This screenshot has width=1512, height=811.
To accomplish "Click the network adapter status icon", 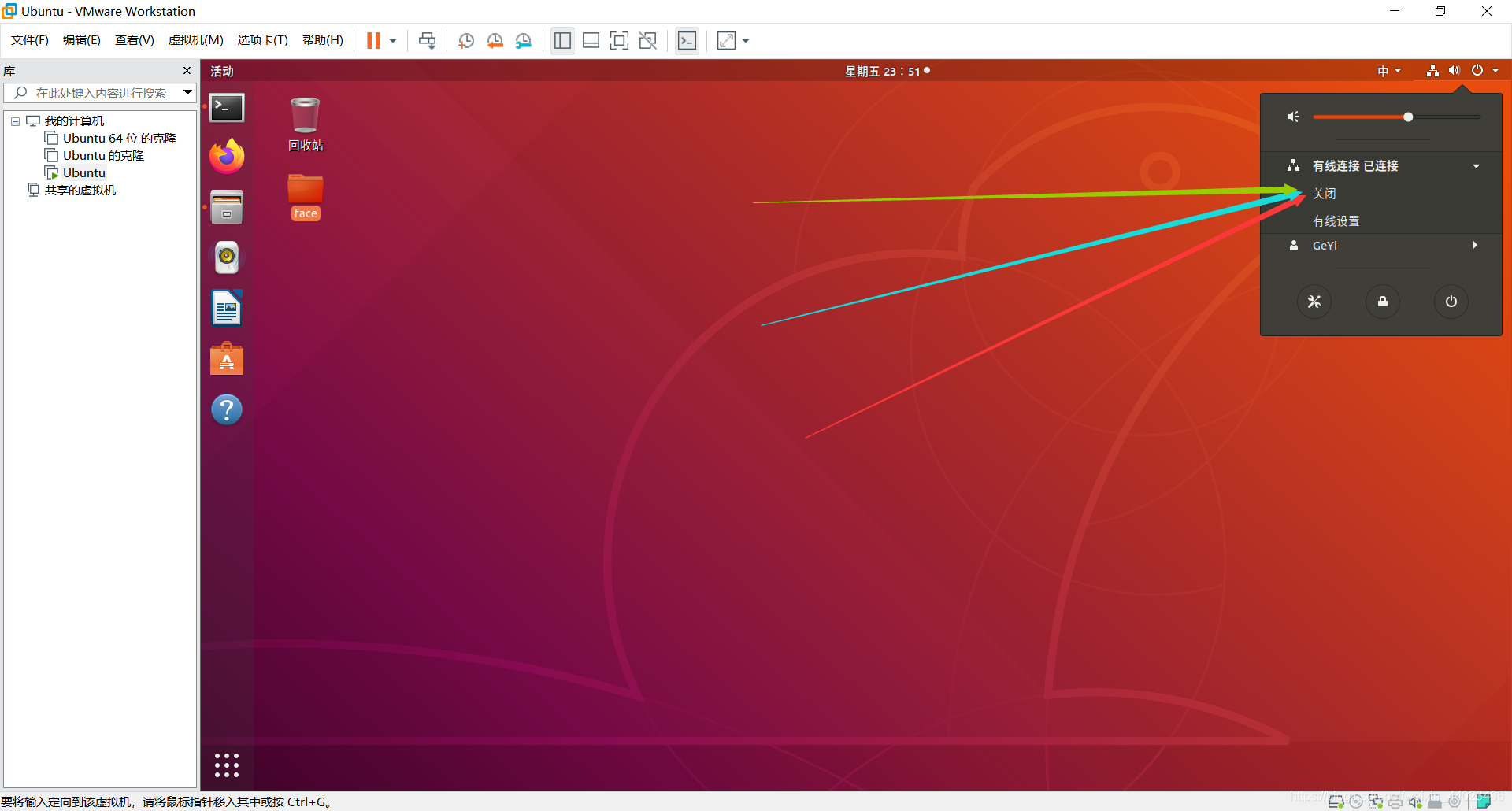I will (x=1375, y=802).
